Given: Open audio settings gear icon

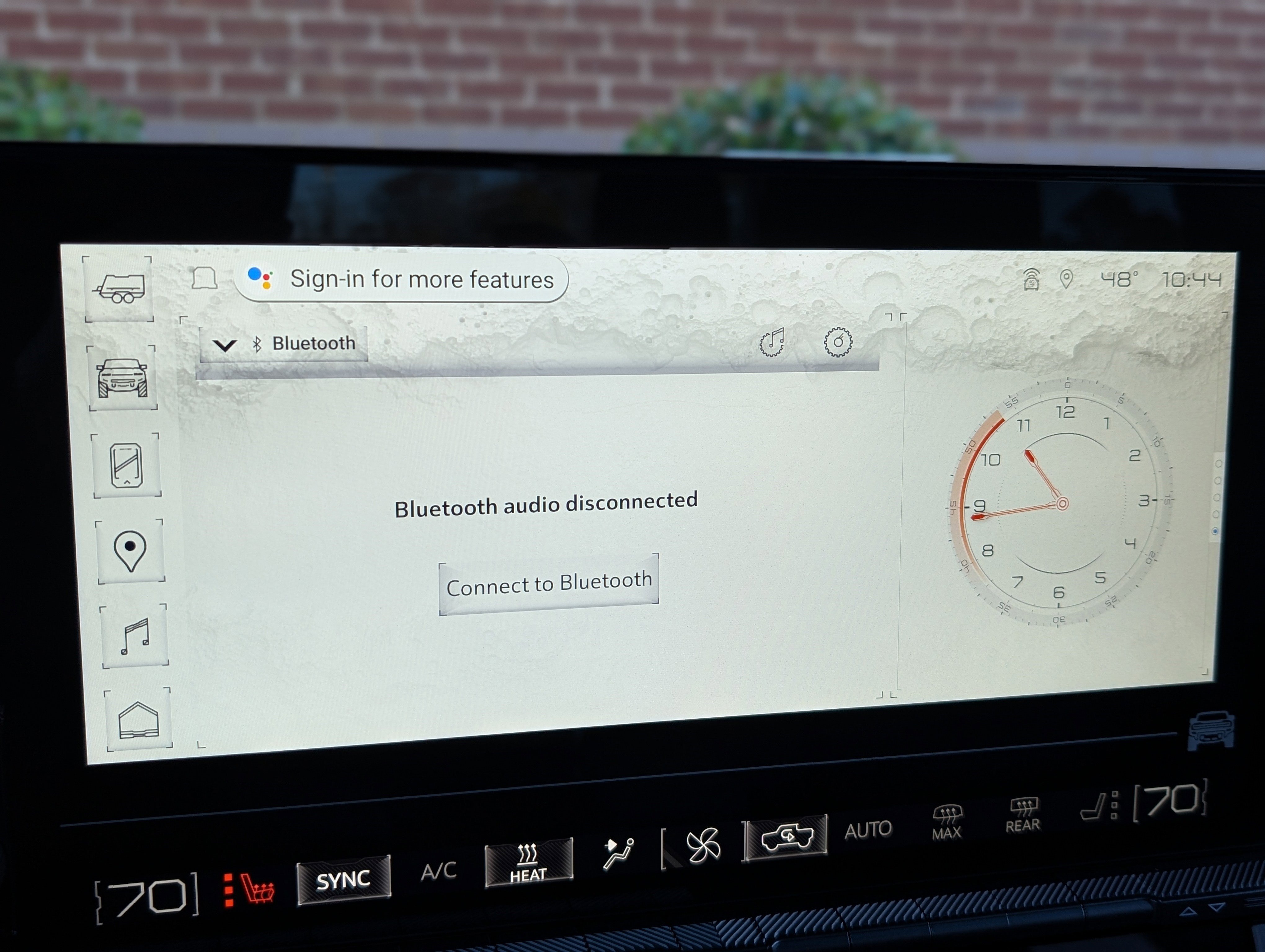Looking at the screenshot, I should [838, 342].
